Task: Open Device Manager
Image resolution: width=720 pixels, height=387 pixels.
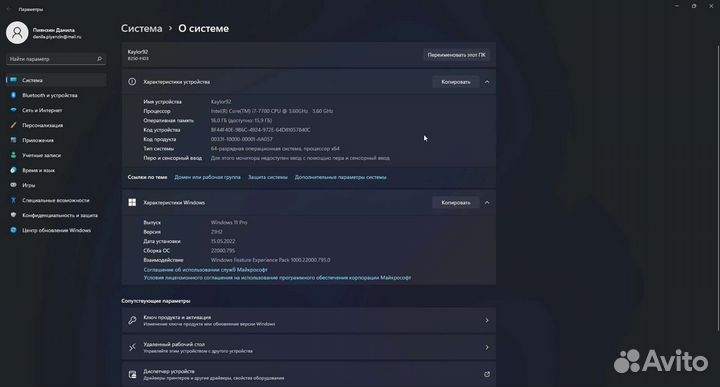Action: (x=309, y=374)
